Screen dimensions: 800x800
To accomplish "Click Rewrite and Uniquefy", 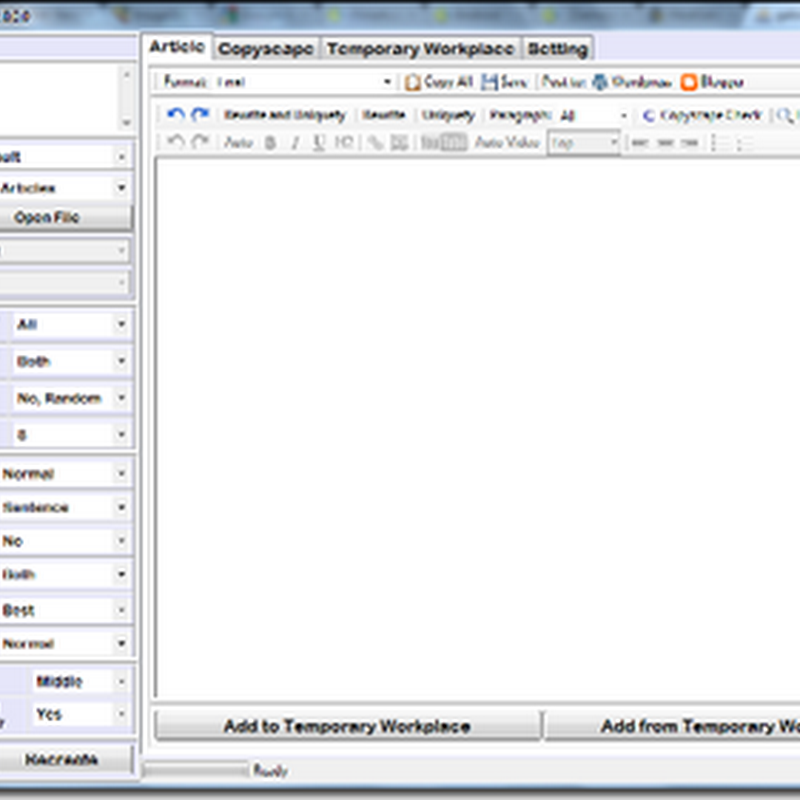I will click(x=285, y=115).
